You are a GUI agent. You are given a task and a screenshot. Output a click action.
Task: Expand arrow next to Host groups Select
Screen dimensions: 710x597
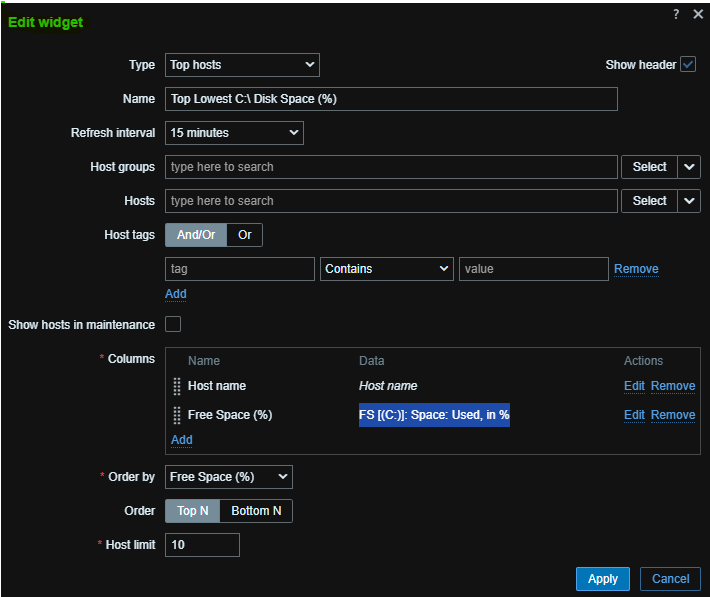tap(689, 167)
